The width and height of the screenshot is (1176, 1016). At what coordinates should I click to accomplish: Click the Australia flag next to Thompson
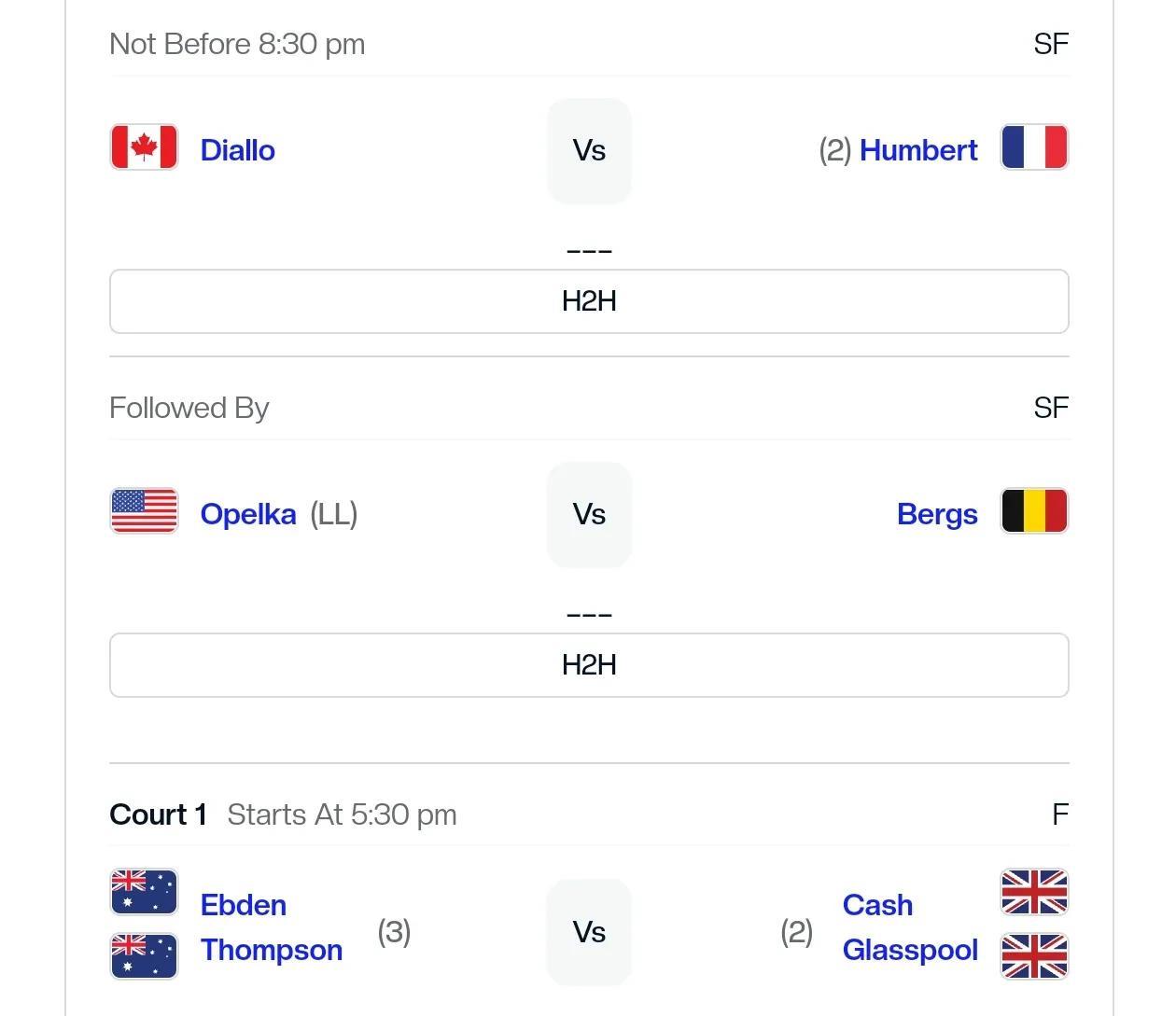tap(144, 956)
